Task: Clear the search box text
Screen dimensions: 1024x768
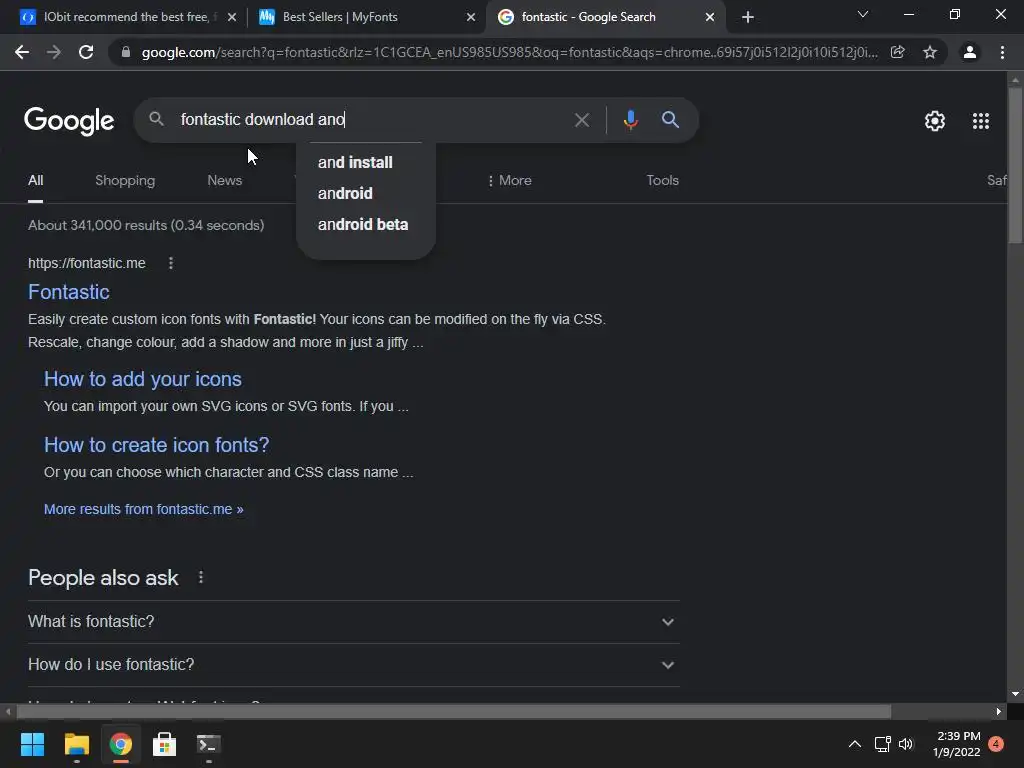Action: [x=582, y=120]
